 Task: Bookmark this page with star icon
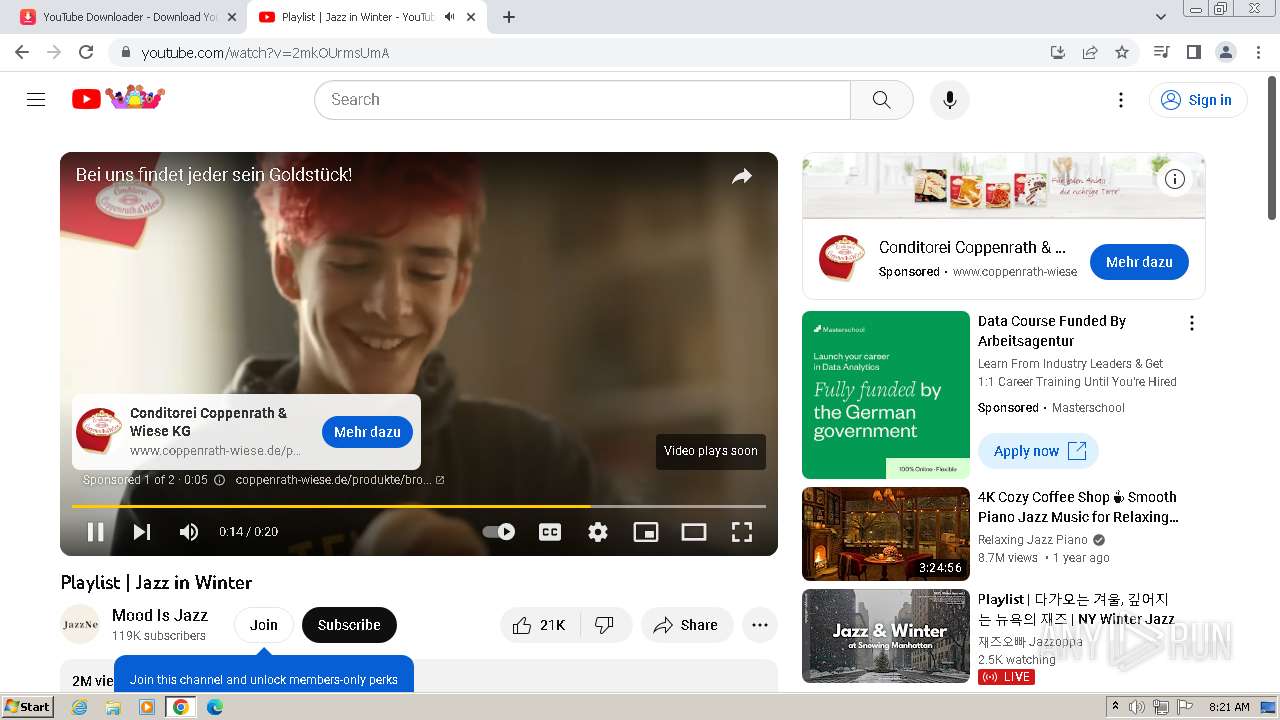[x=1122, y=52]
